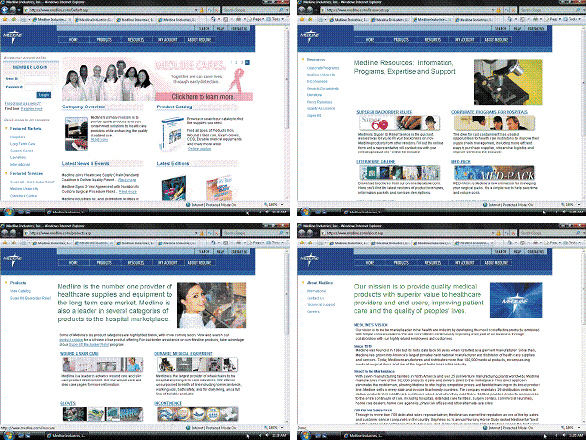Click the Medline logo in the About Medline window

(x=309, y=259)
